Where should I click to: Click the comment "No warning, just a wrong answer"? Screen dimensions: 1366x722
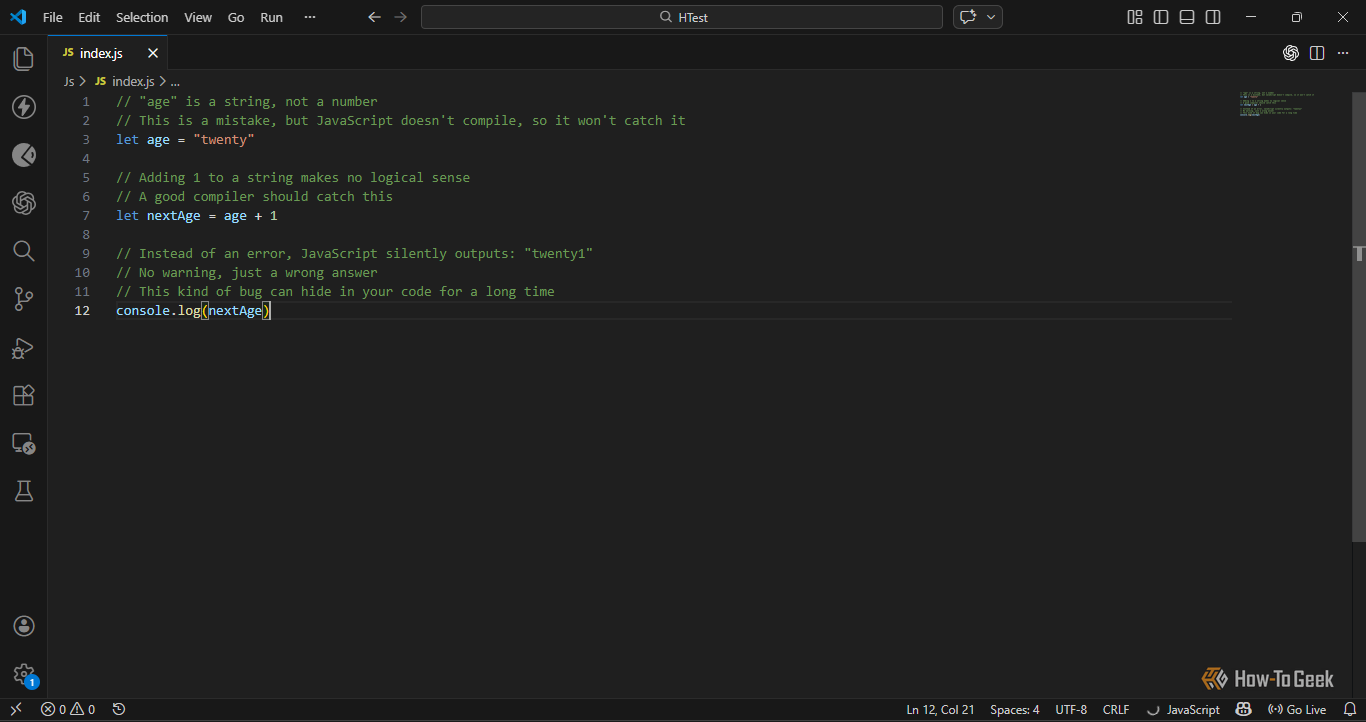pos(247,272)
